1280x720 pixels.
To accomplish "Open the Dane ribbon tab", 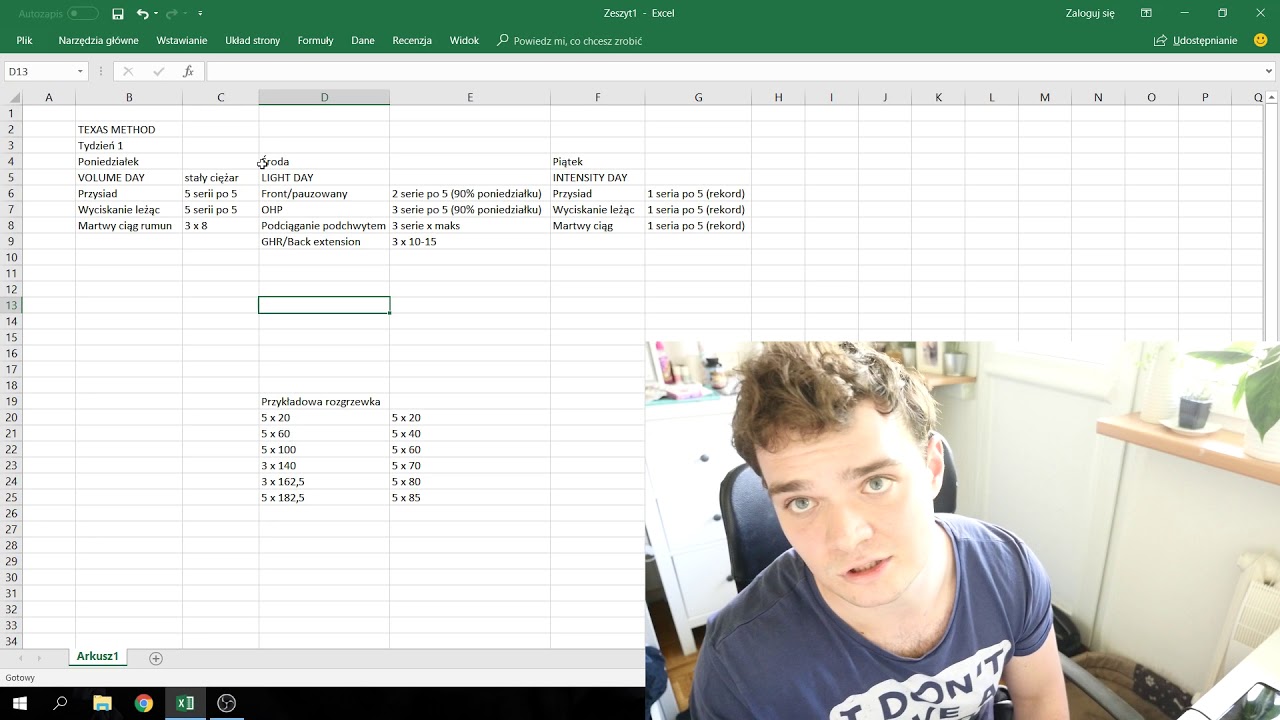I will click(363, 41).
